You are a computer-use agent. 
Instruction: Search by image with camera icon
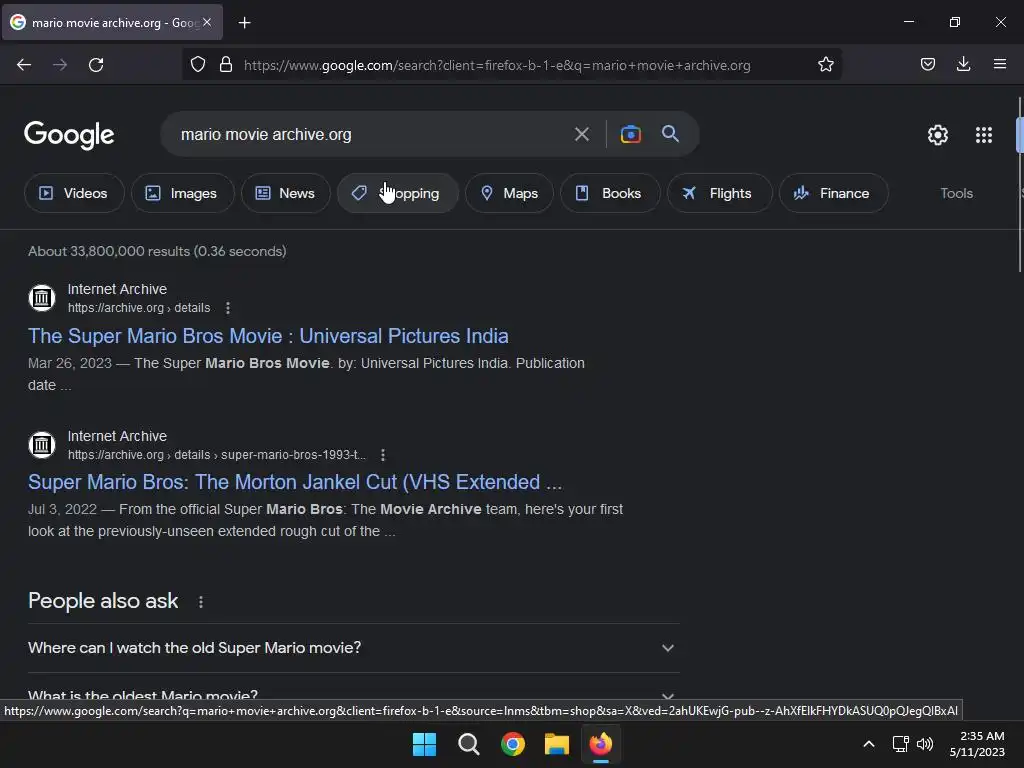click(630, 135)
